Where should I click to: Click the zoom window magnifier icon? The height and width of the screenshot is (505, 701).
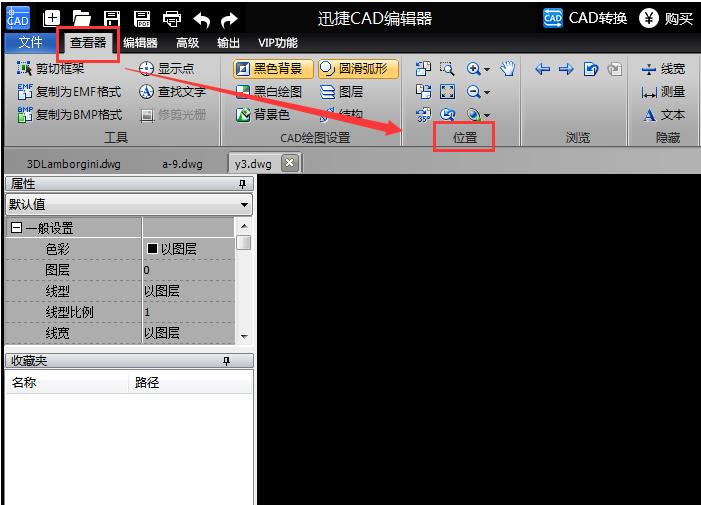pos(447,68)
